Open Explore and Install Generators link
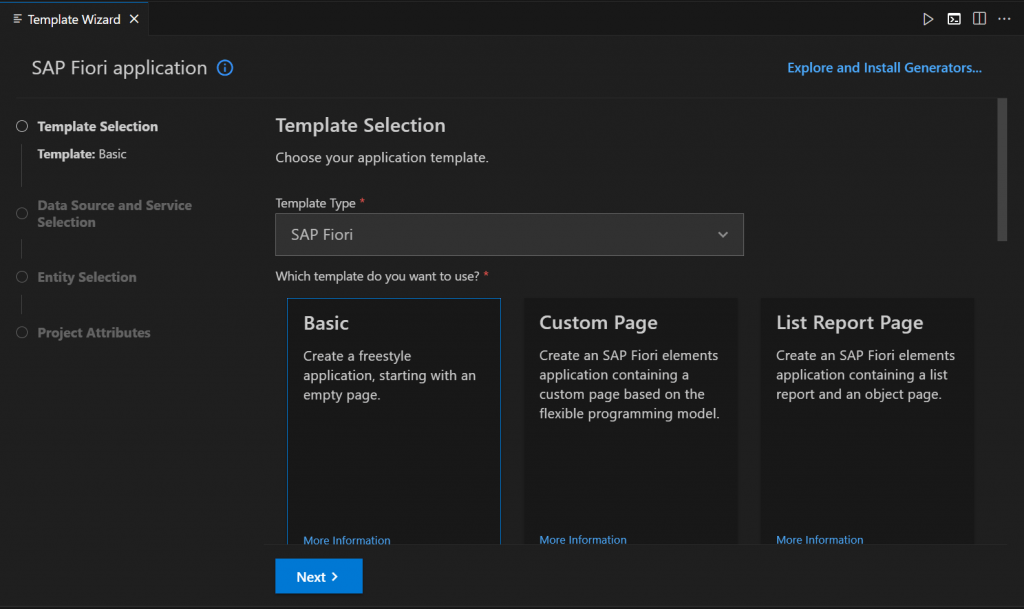This screenshot has height=609, width=1024. tap(884, 68)
